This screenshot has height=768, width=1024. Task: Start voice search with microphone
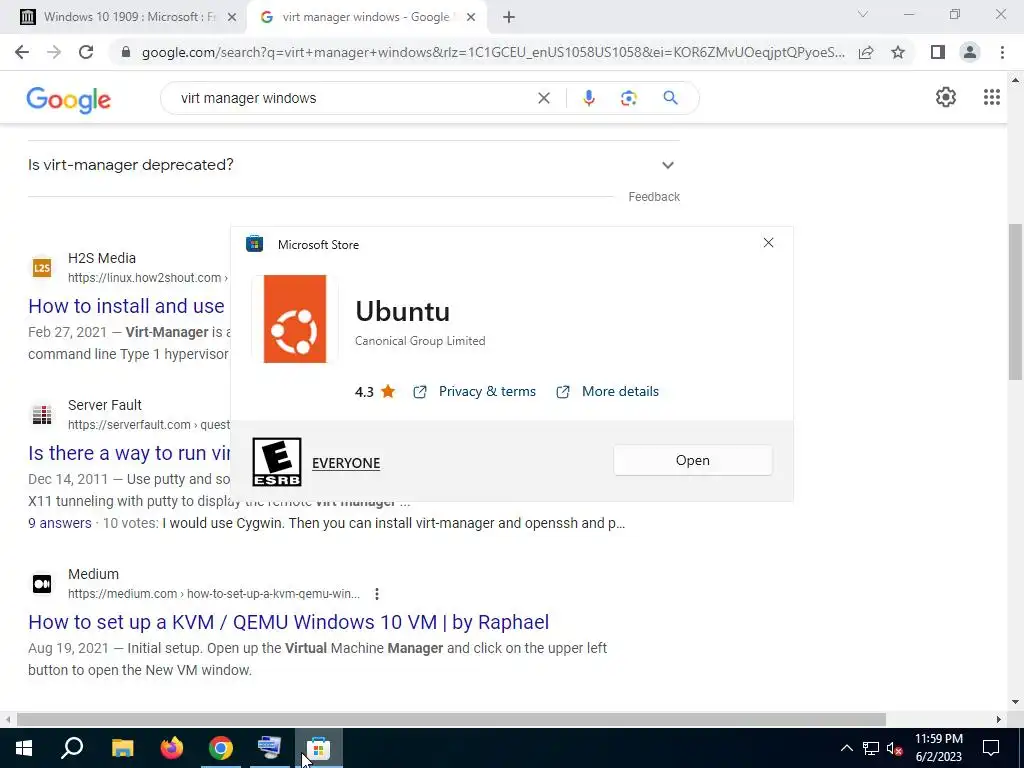point(588,98)
